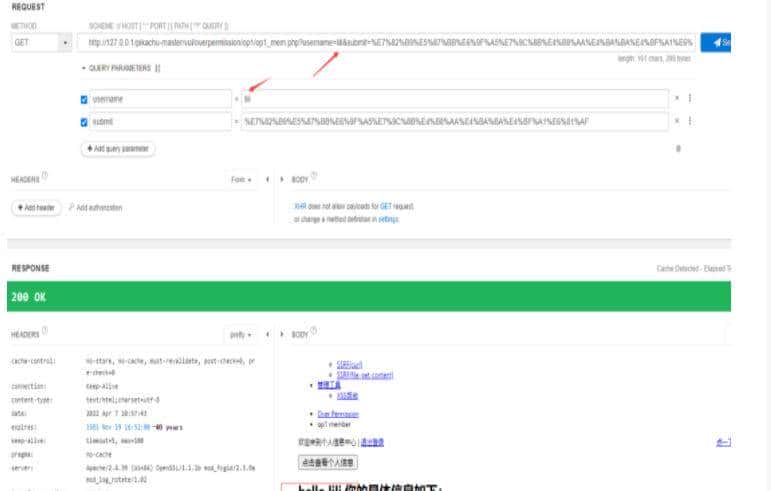This screenshot has height=491, width=771.
Task: Click the help icon next to request BODY
Action: click(x=314, y=175)
